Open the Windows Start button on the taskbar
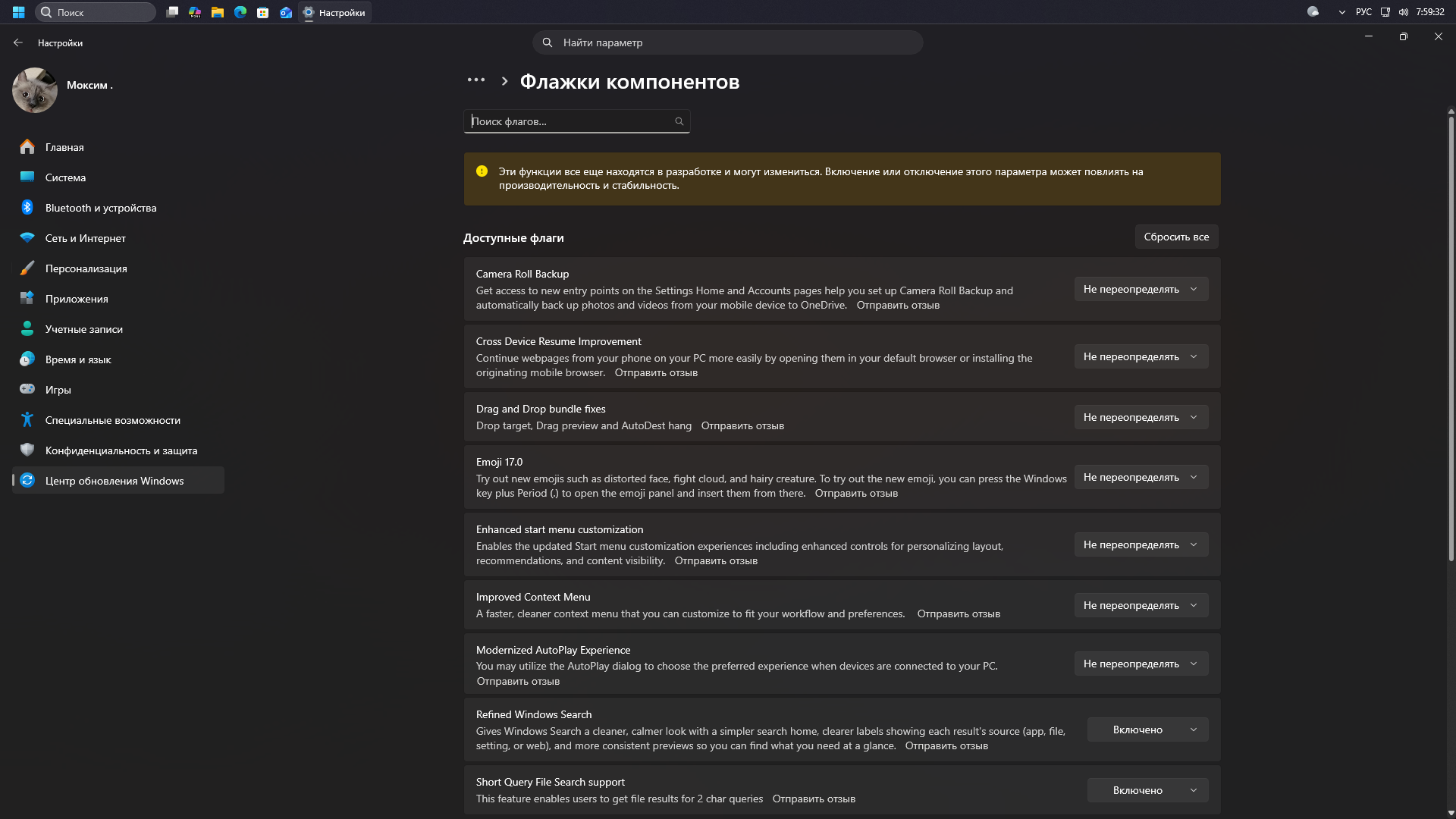The width and height of the screenshot is (1456, 819). pos(19,12)
